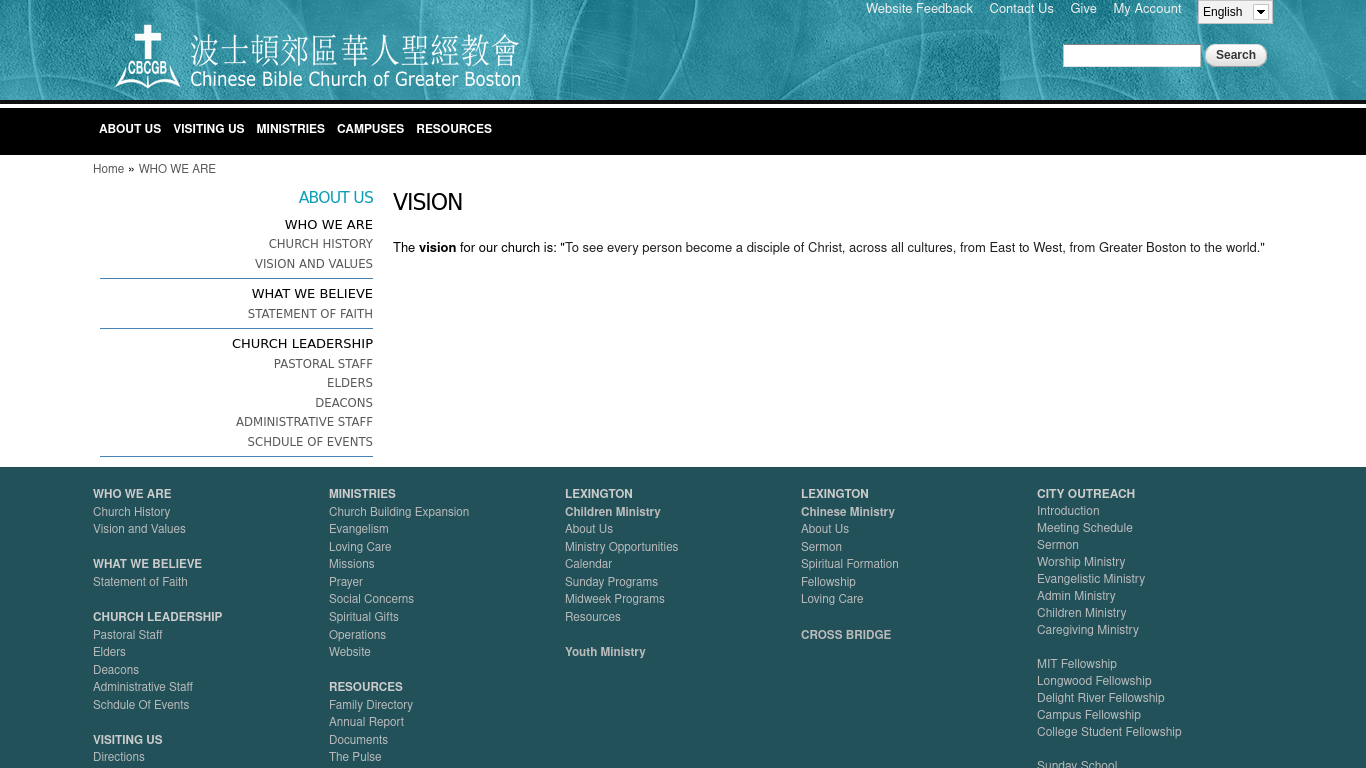Open Caregiving Ministry link

point(1088,630)
